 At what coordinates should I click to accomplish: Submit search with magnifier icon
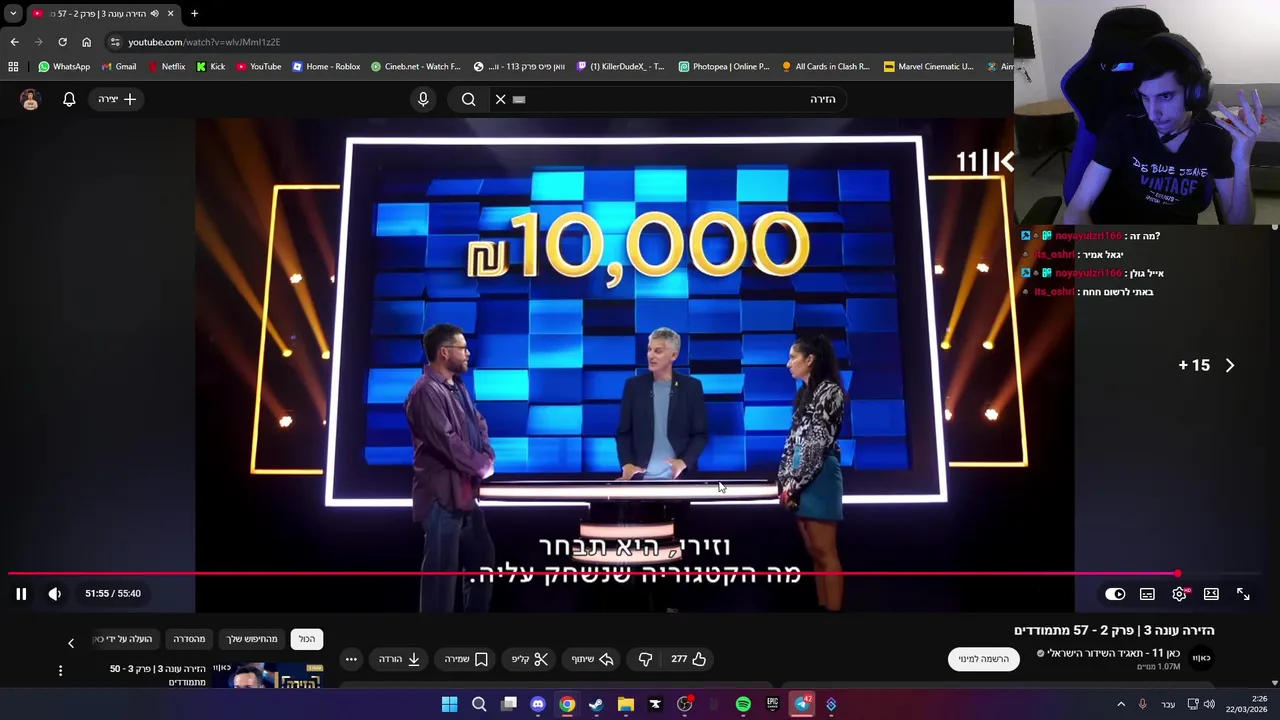click(469, 99)
